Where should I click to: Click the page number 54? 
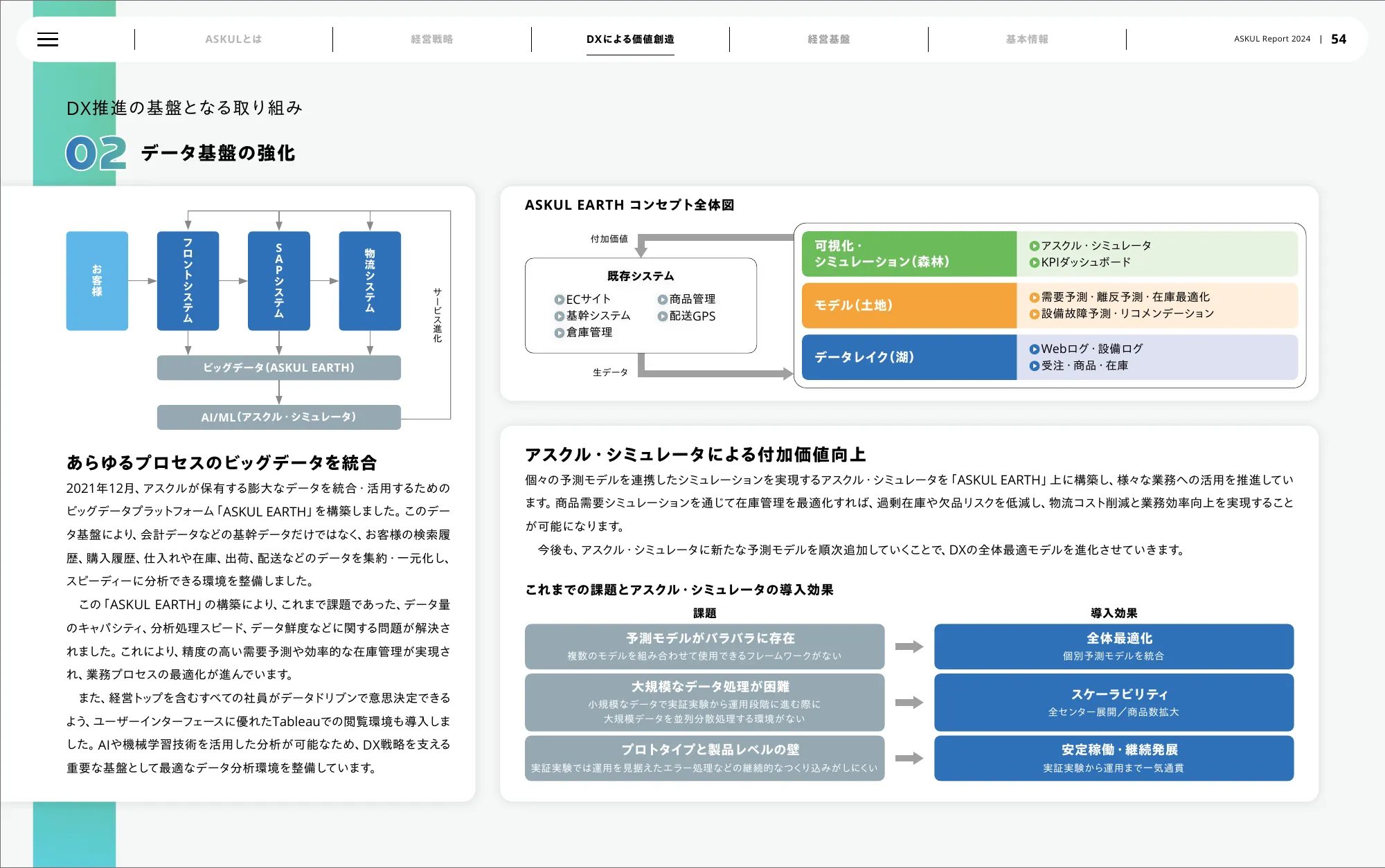coord(1338,39)
